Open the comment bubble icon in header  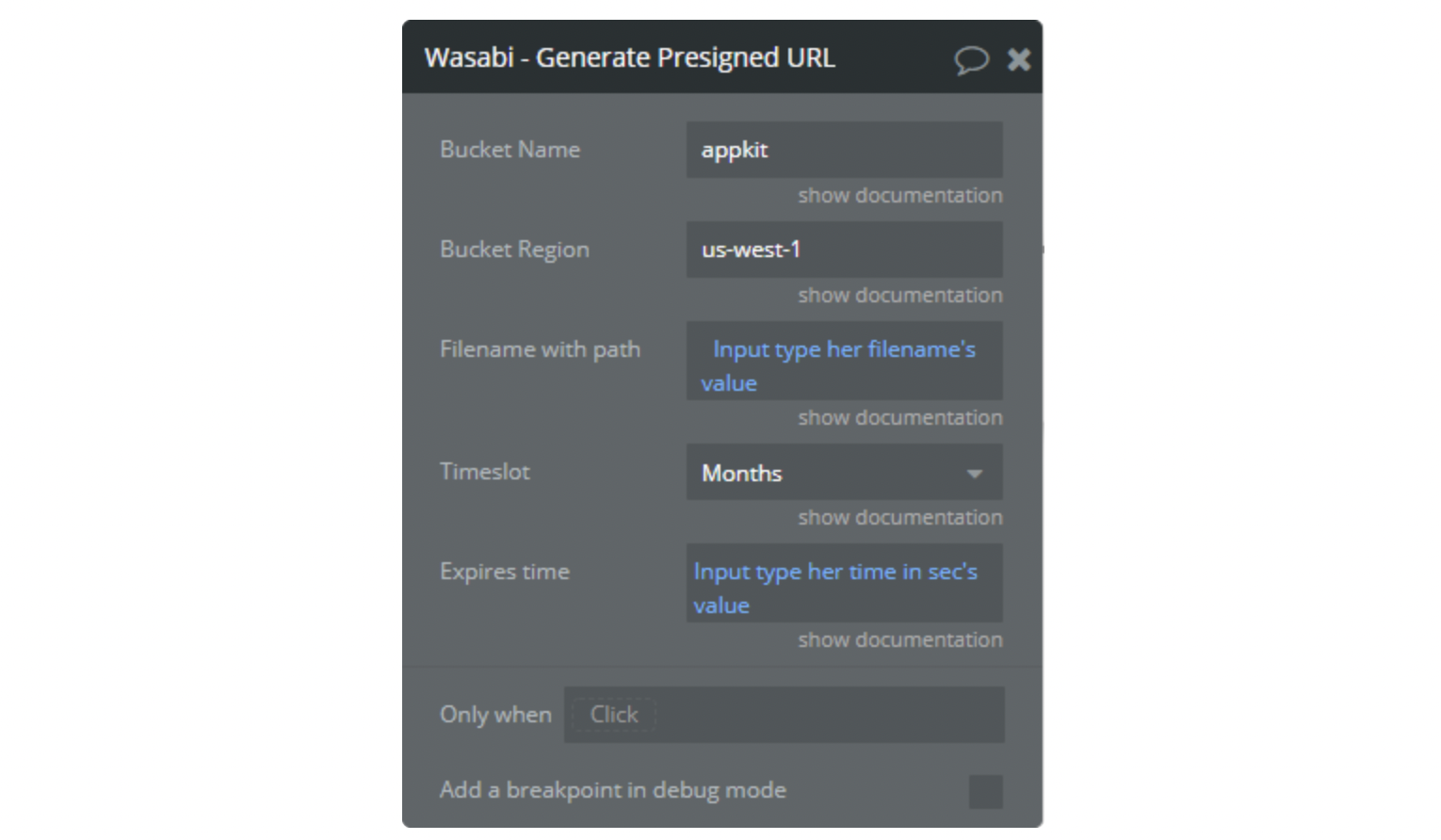point(970,60)
